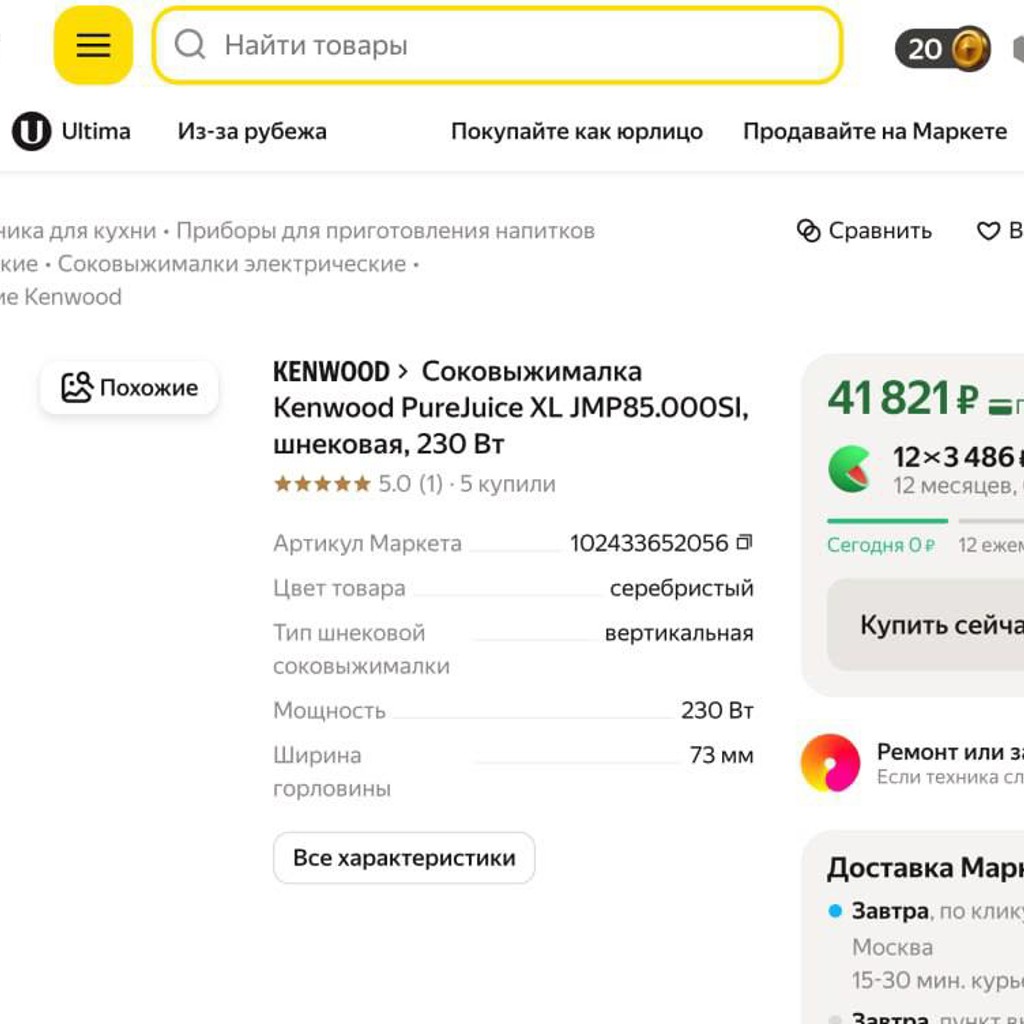The width and height of the screenshot is (1024, 1024).
Task: Click the Купить сейчас button
Action: (925, 624)
